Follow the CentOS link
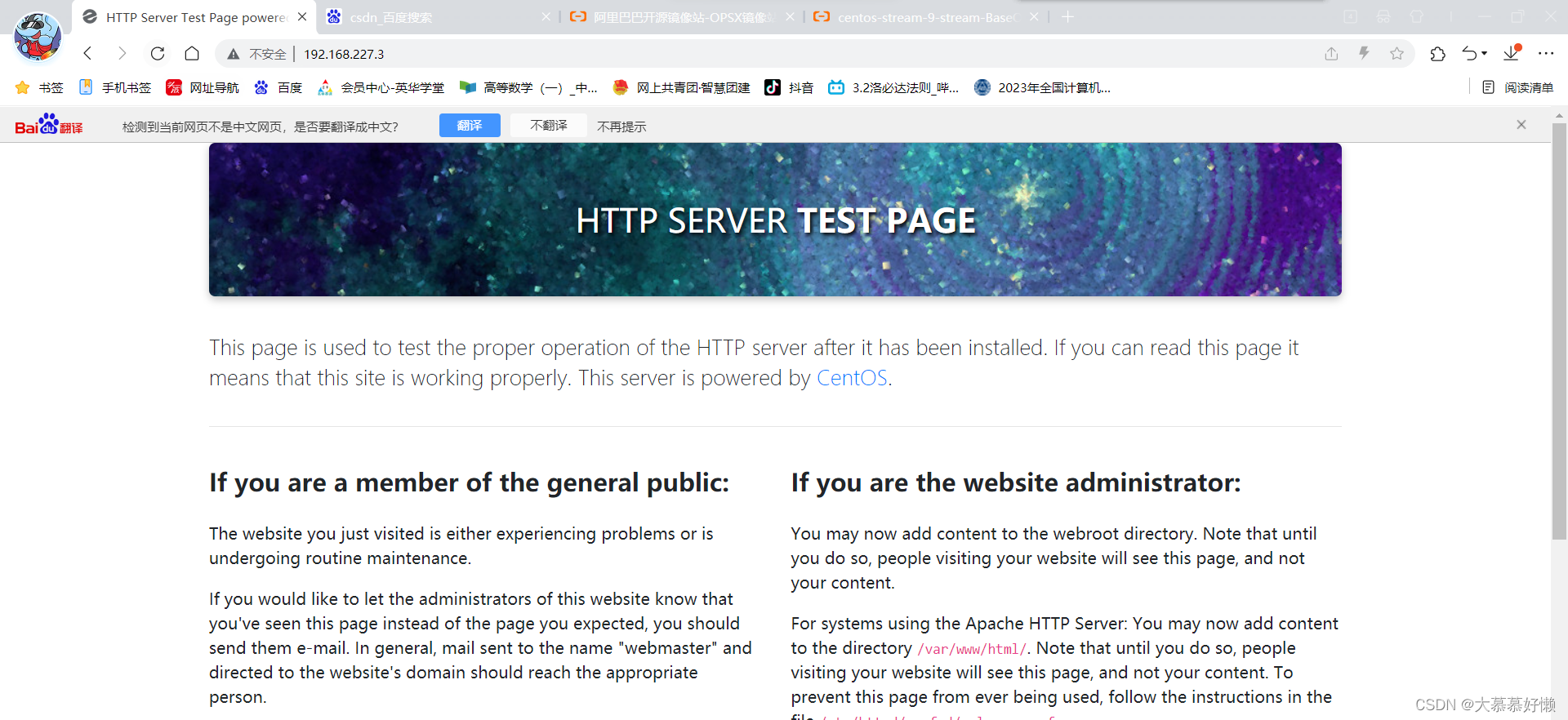 tap(852, 378)
